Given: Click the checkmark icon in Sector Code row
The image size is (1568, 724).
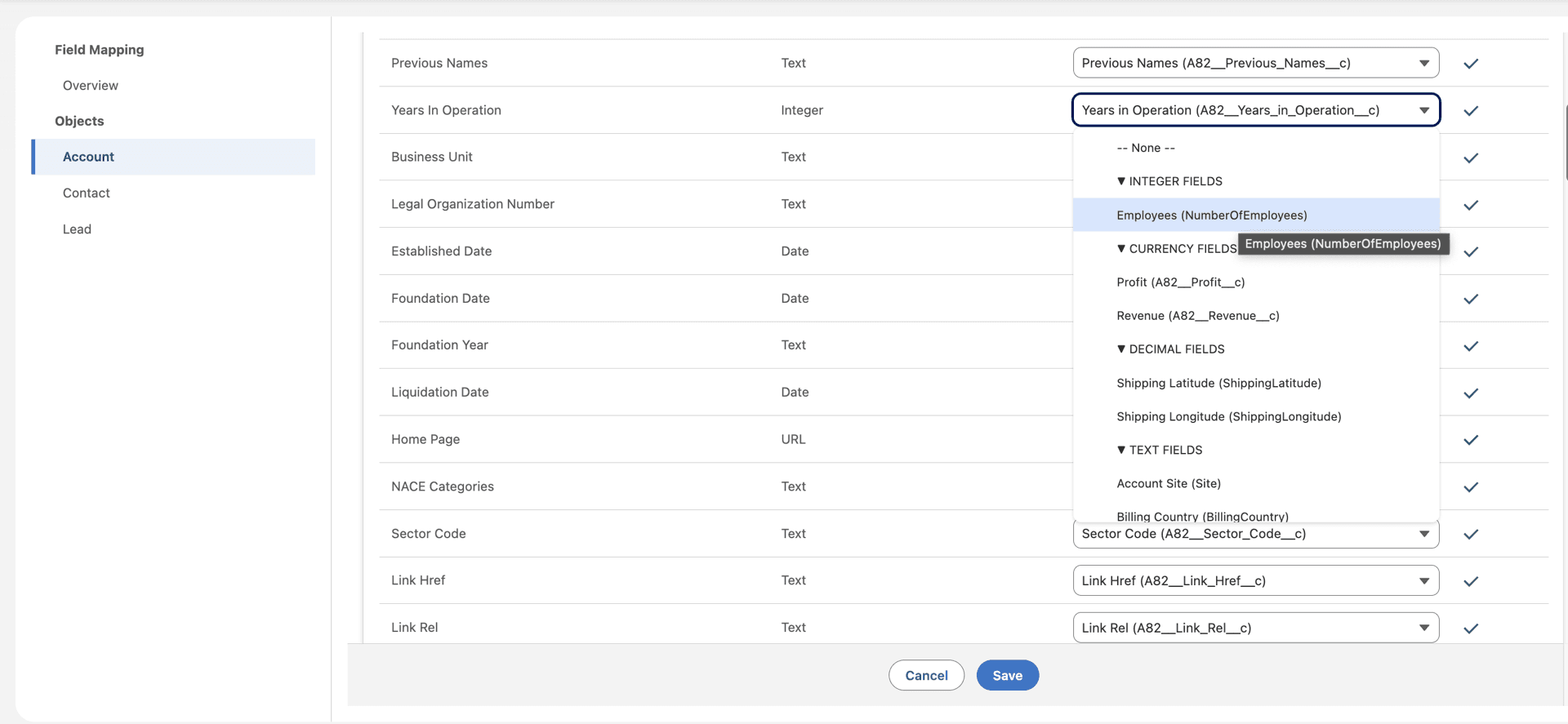Looking at the screenshot, I should pos(1471,535).
